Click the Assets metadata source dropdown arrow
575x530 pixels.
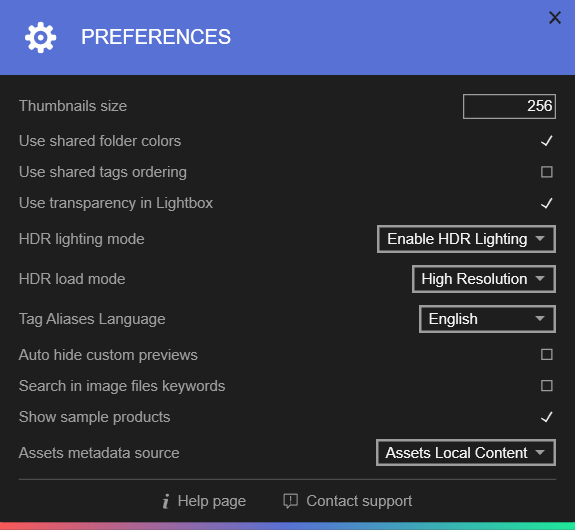pyautogui.click(x=539, y=452)
